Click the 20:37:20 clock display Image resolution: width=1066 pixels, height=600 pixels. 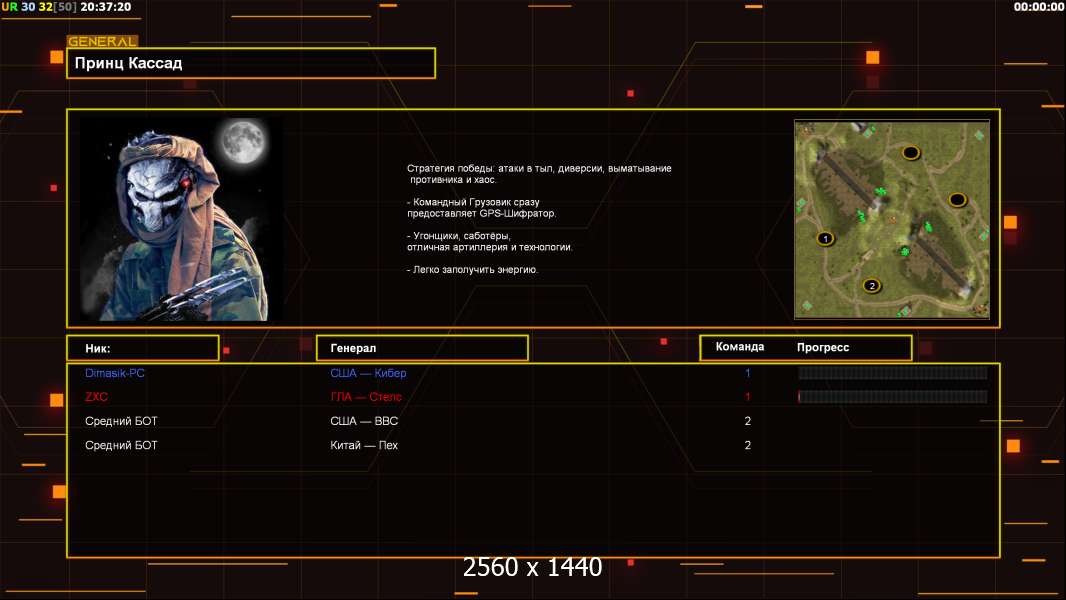click(105, 7)
